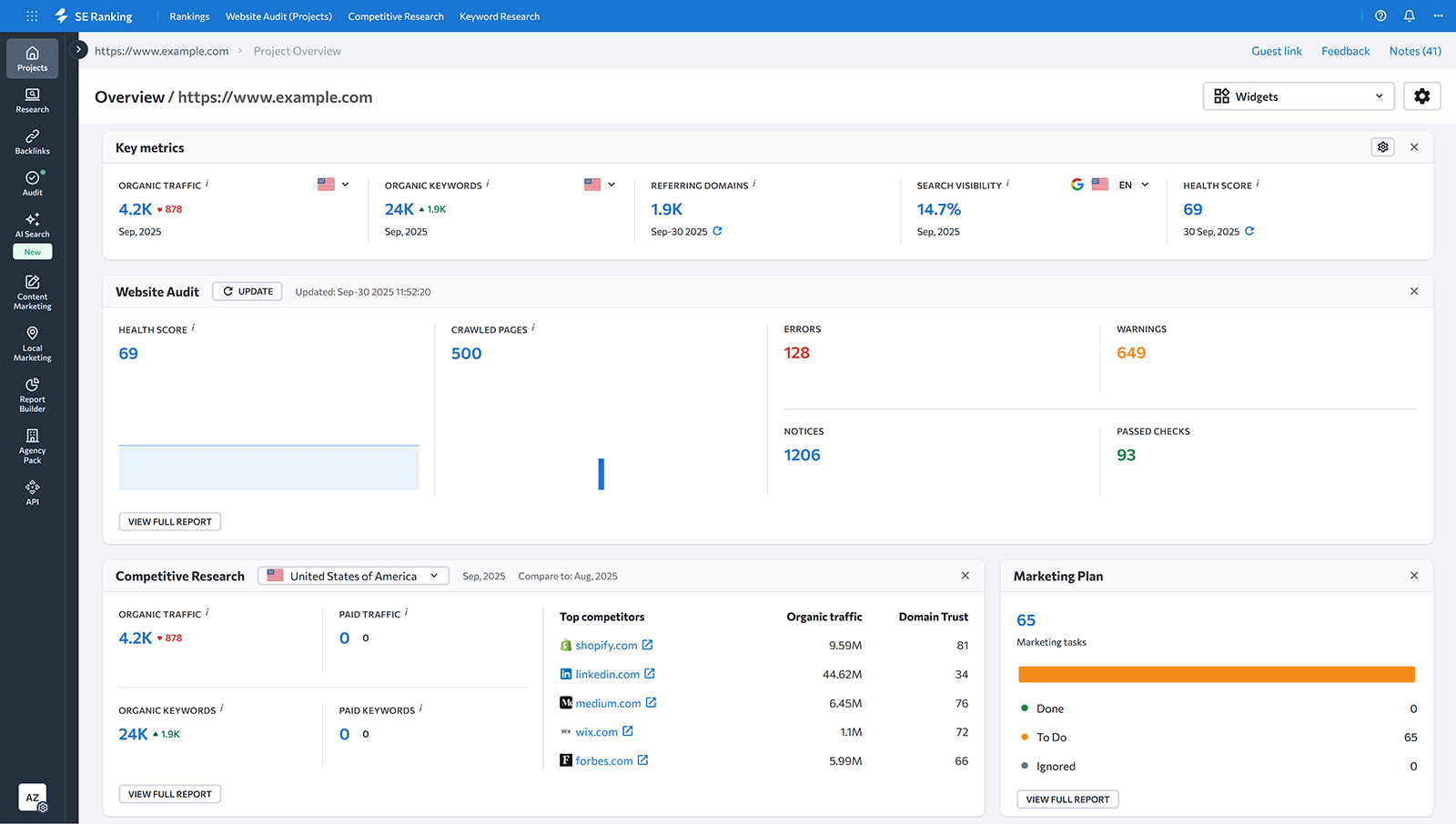The height and width of the screenshot is (824, 1456).
Task: Click the Update button in Website Audit
Action: [247, 291]
